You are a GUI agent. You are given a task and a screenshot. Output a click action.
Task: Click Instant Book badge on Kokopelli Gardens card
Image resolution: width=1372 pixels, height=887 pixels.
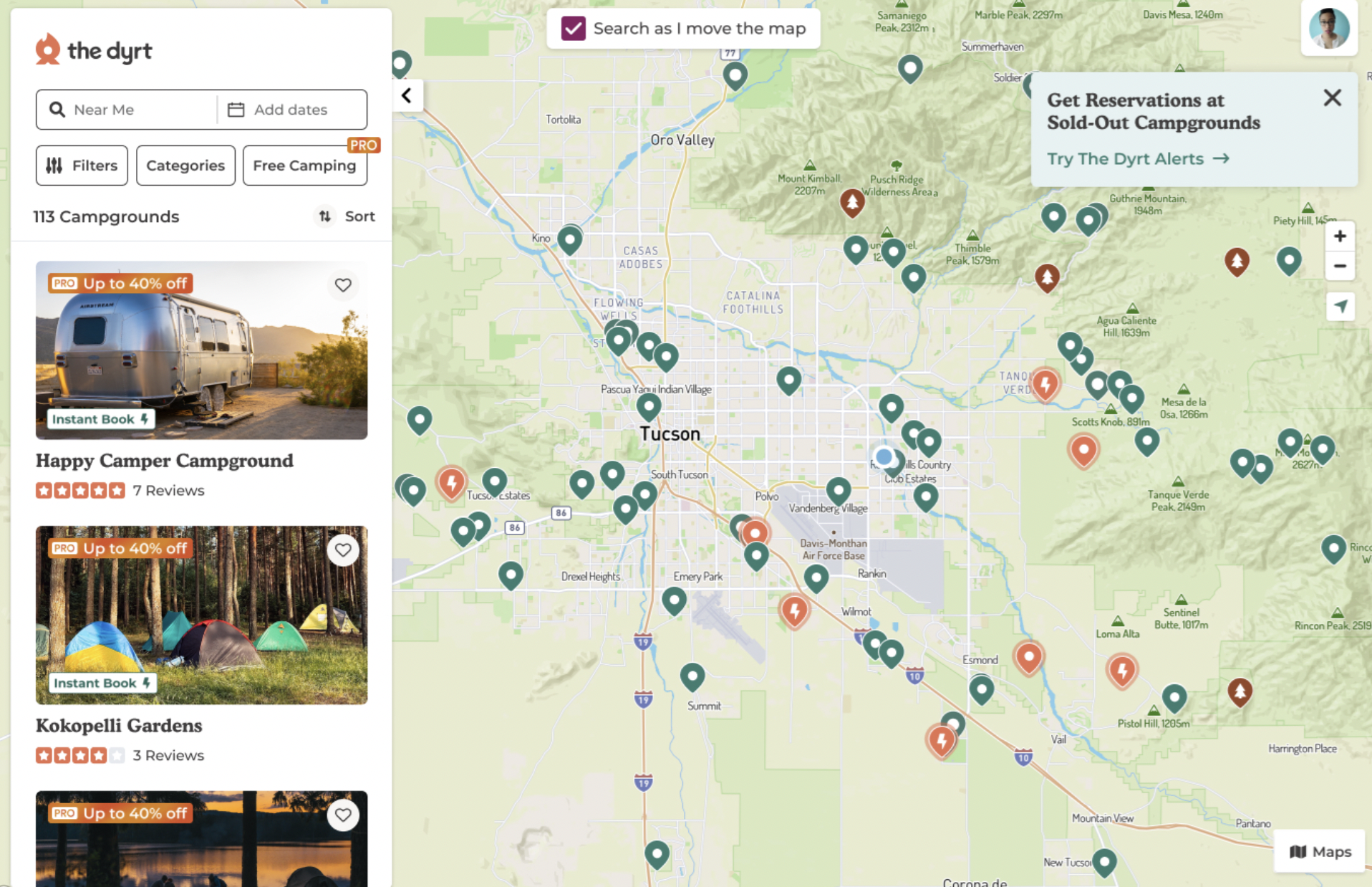102,684
